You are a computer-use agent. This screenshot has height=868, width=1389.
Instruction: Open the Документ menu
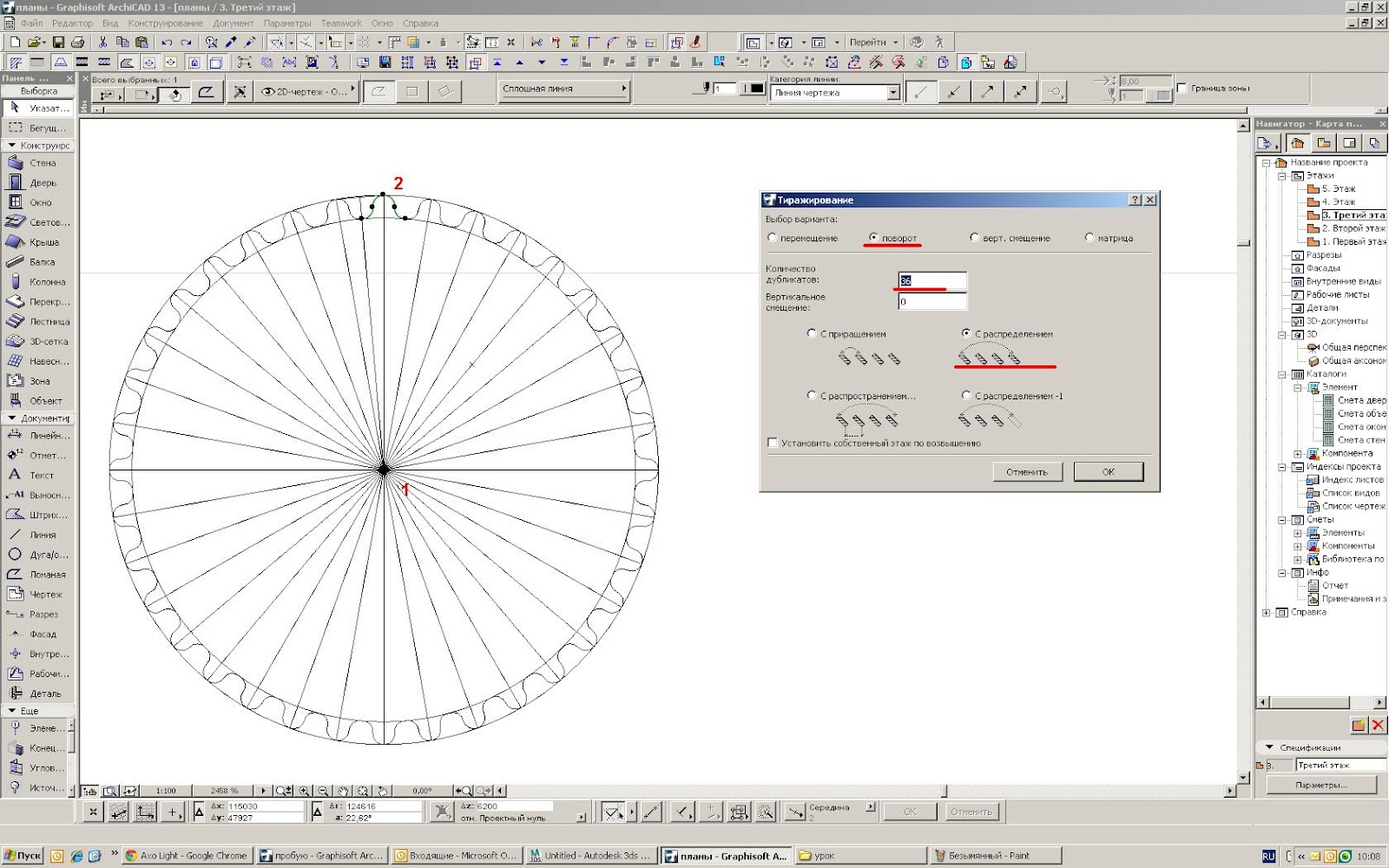coord(234,23)
